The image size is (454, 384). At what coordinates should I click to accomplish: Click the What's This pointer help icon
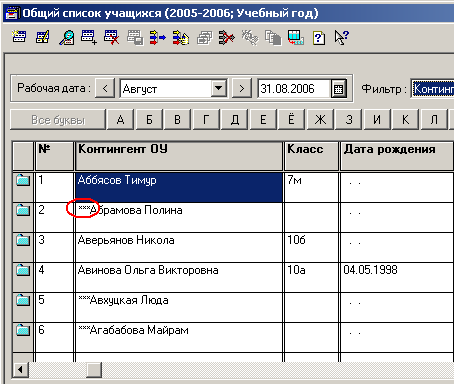click(342, 37)
